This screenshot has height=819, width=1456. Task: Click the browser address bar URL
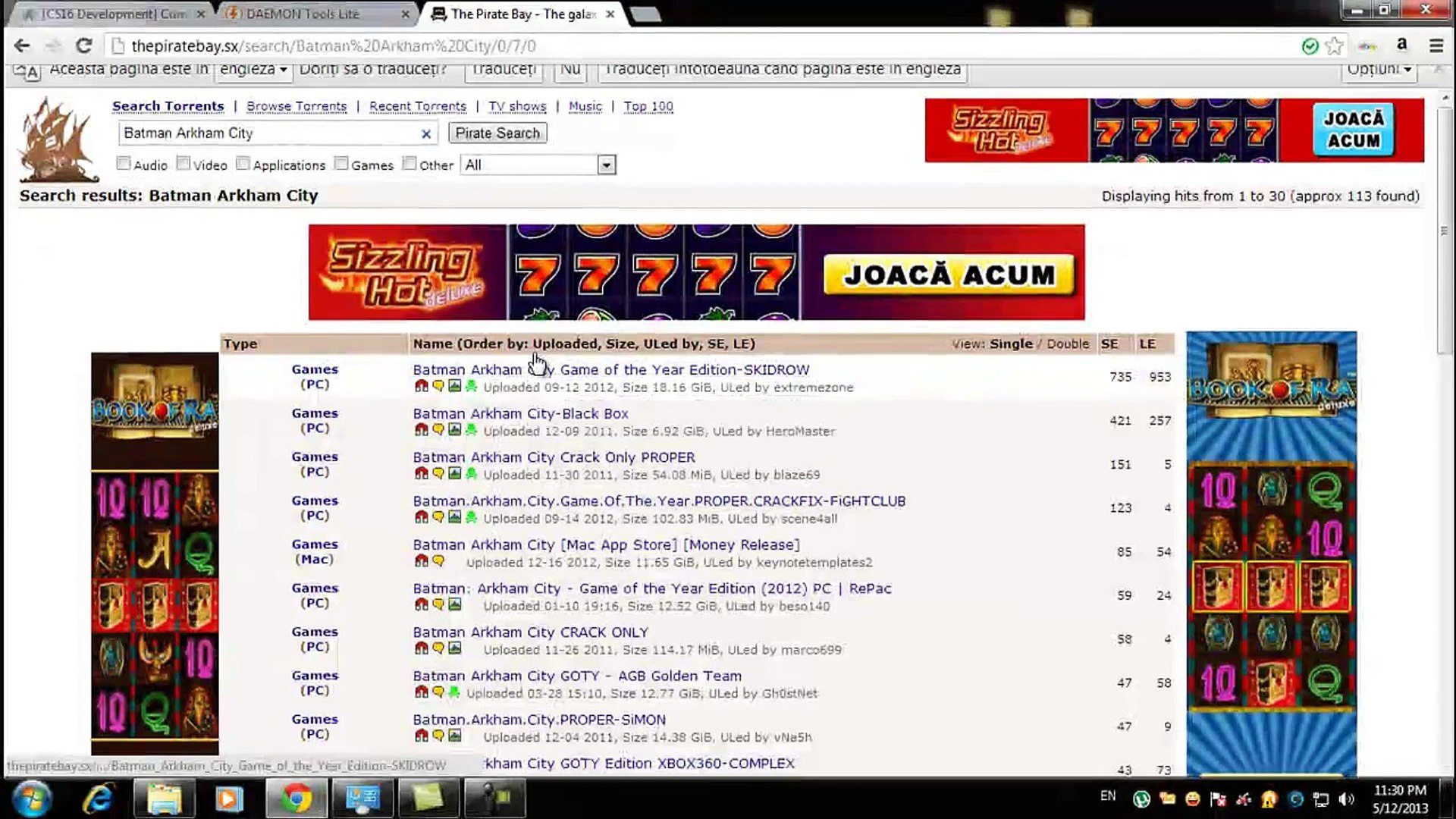pyautogui.click(x=334, y=46)
